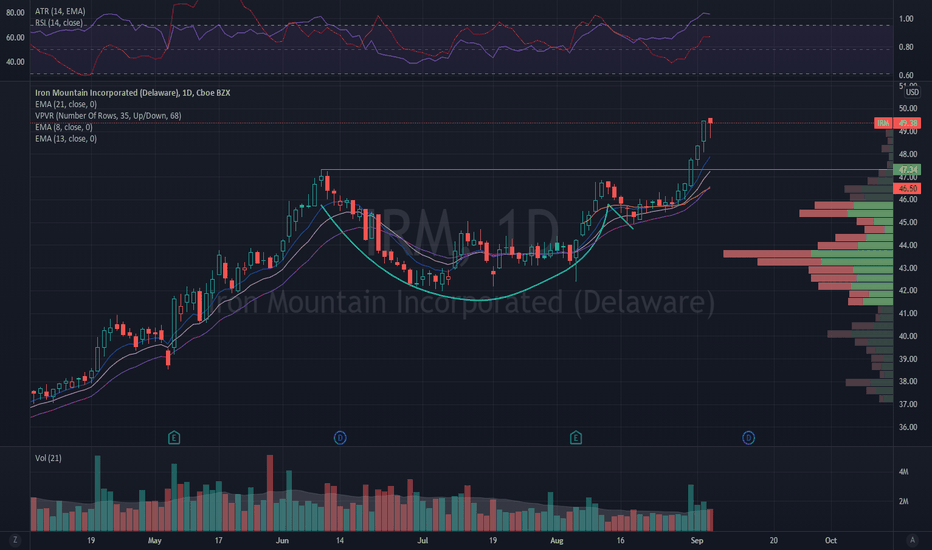Toggle auto scale with the A icon

pyautogui.click(x=912, y=540)
